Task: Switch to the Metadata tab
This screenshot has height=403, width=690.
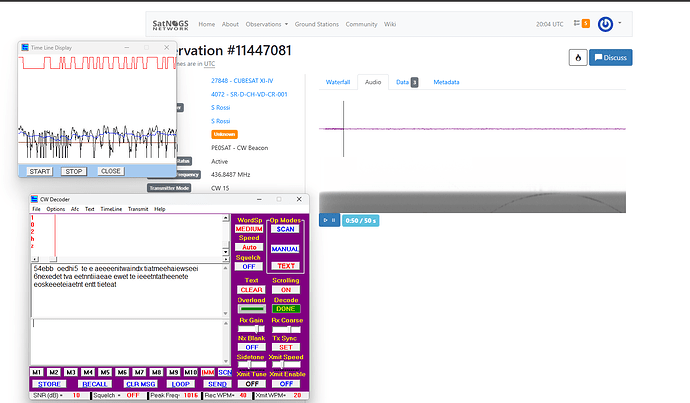Action: (446, 82)
